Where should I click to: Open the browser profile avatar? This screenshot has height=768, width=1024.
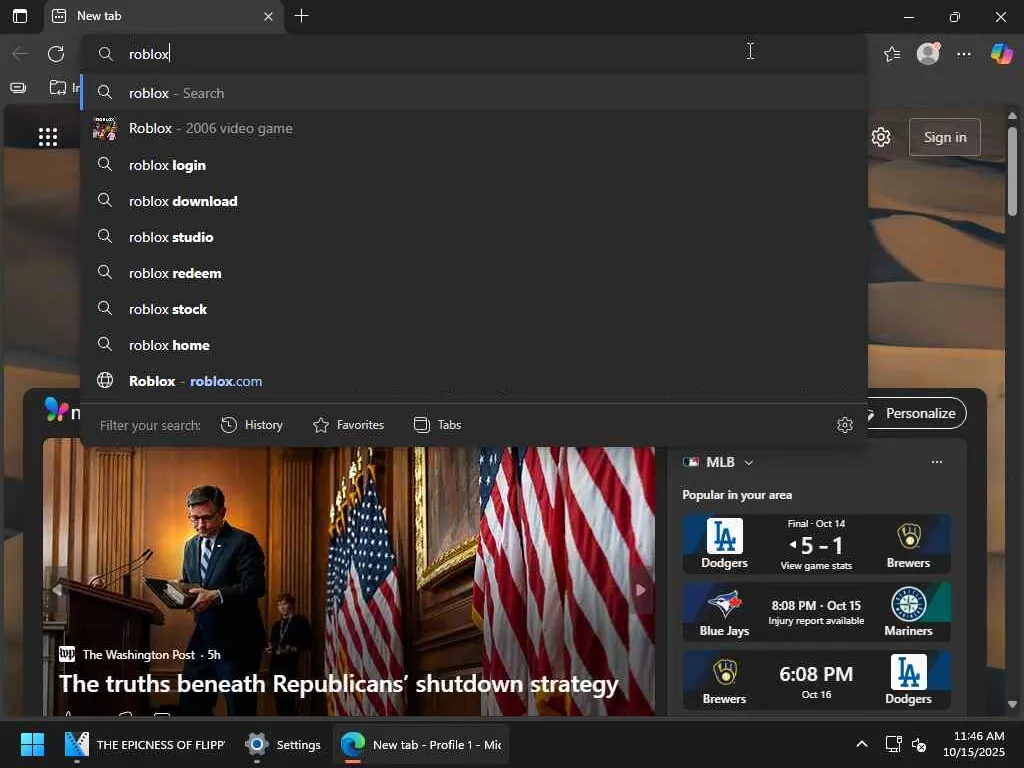[x=928, y=54]
